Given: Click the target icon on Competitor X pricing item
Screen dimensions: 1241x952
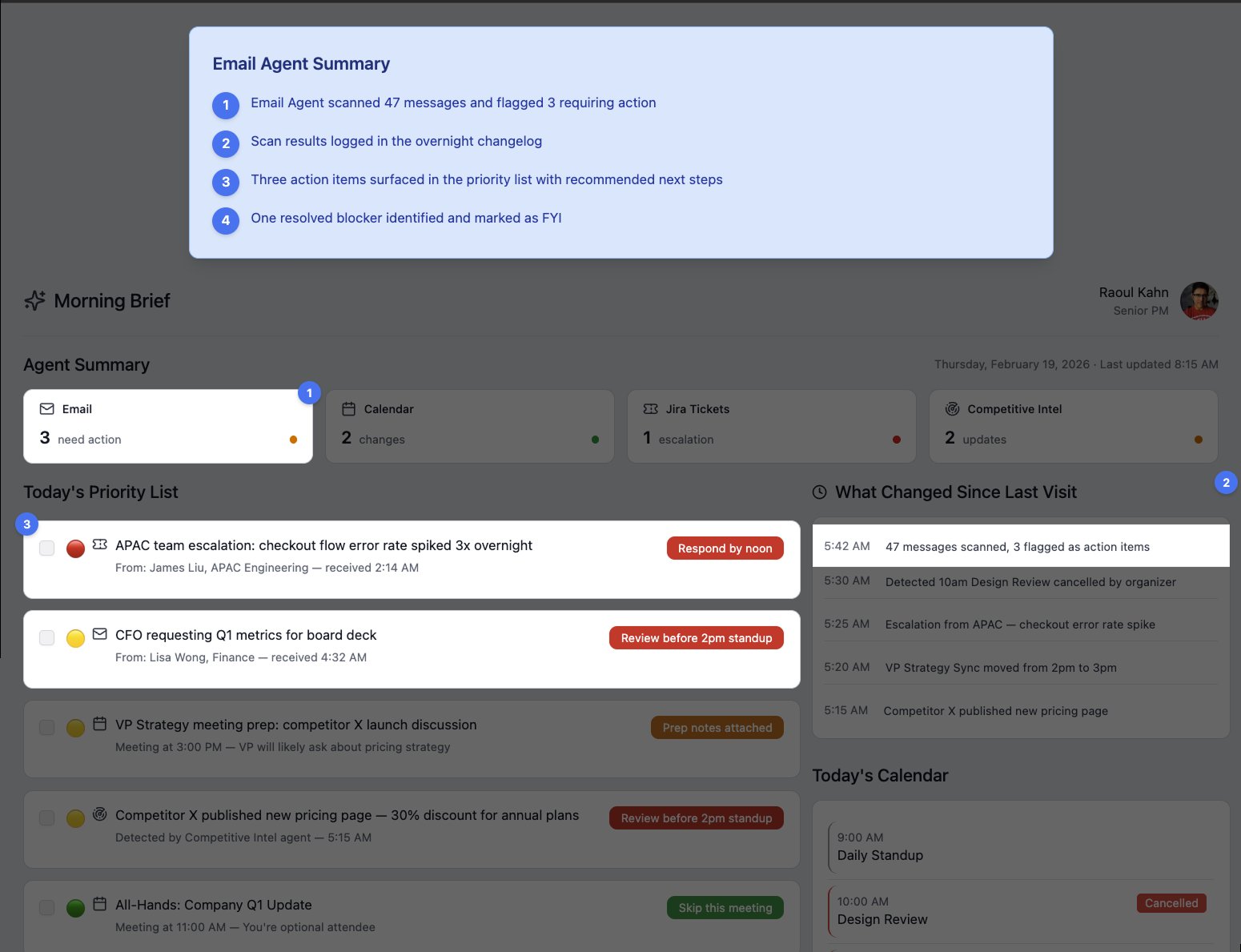Looking at the screenshot, I should 99,814.
